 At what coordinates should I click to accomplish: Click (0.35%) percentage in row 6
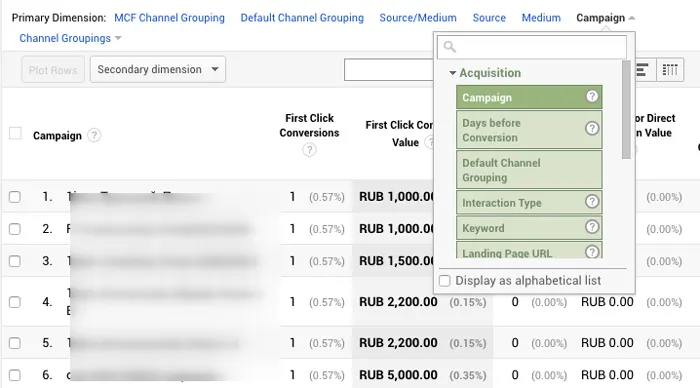[468, 375]
